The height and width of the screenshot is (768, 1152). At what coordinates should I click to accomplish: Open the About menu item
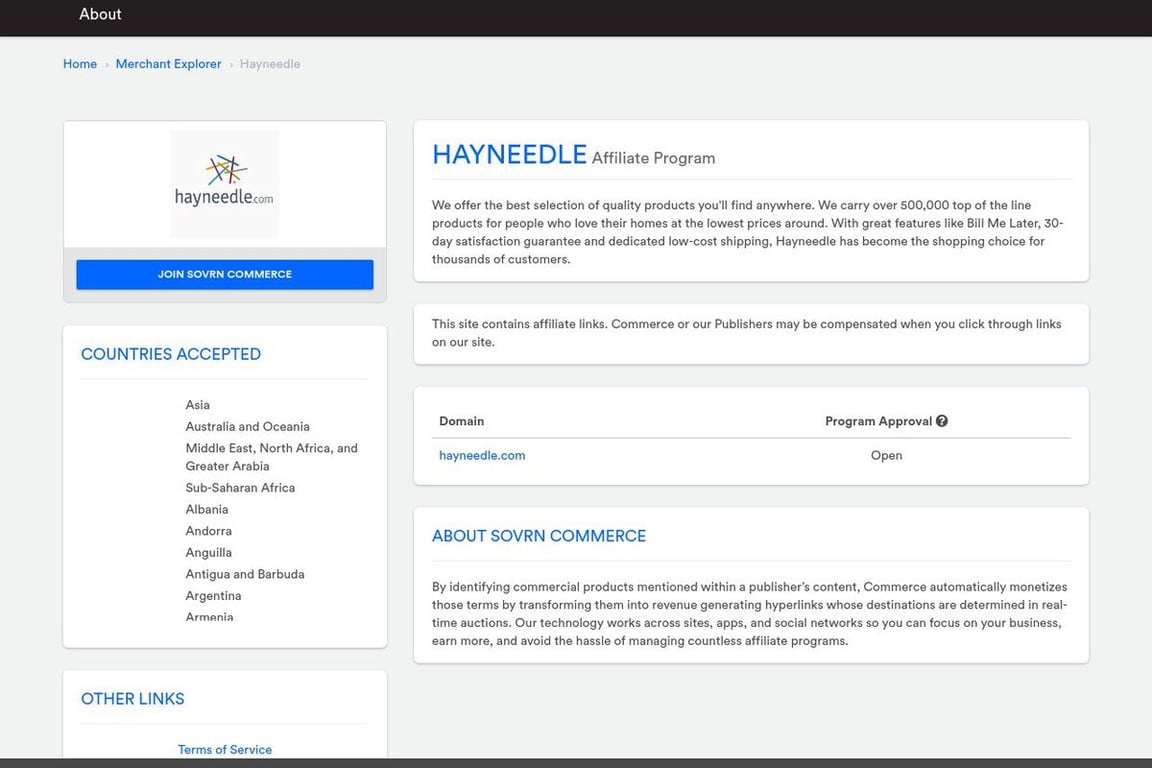click(100, 14)
